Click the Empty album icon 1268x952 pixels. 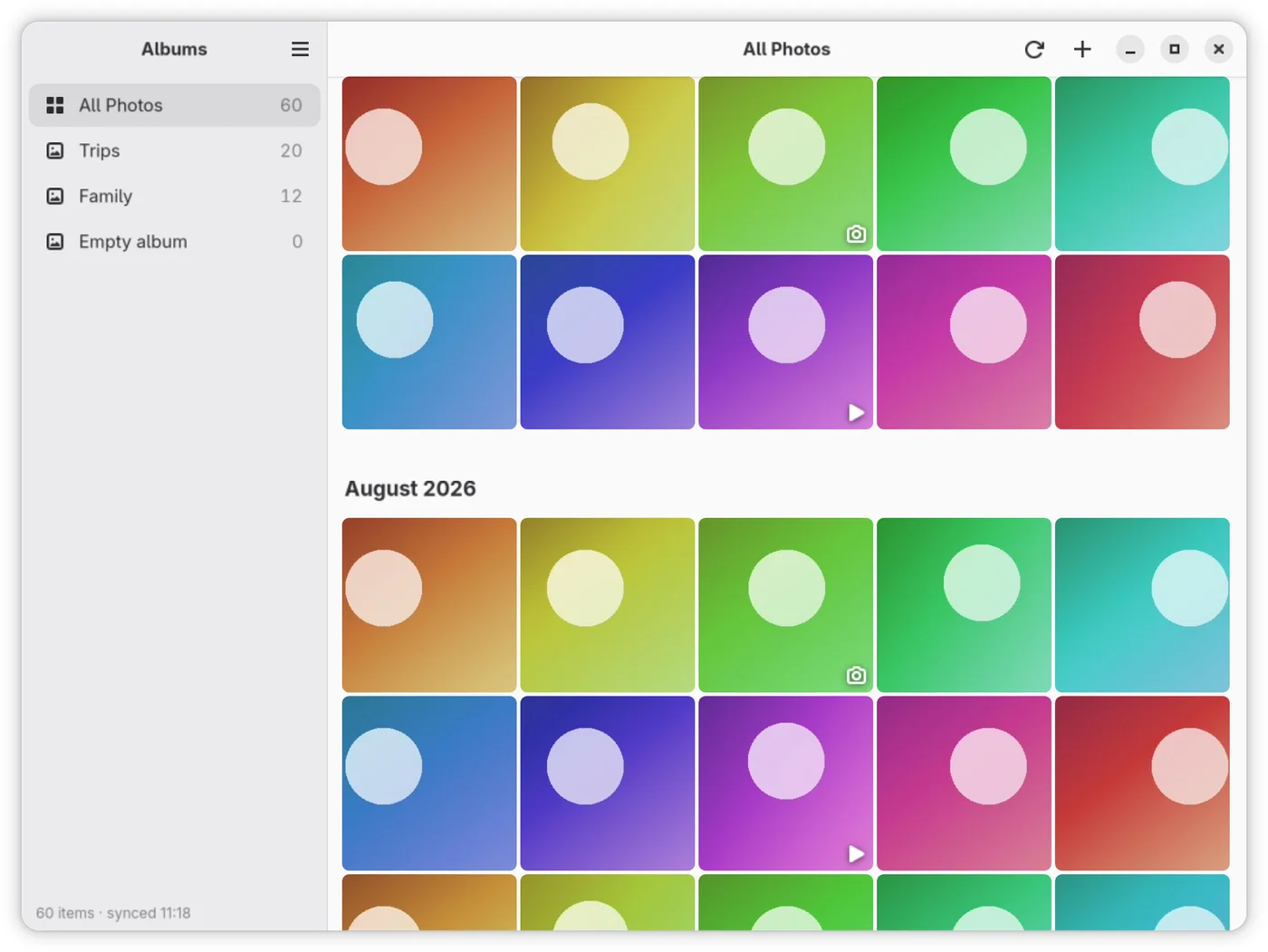tap(55, 241)
